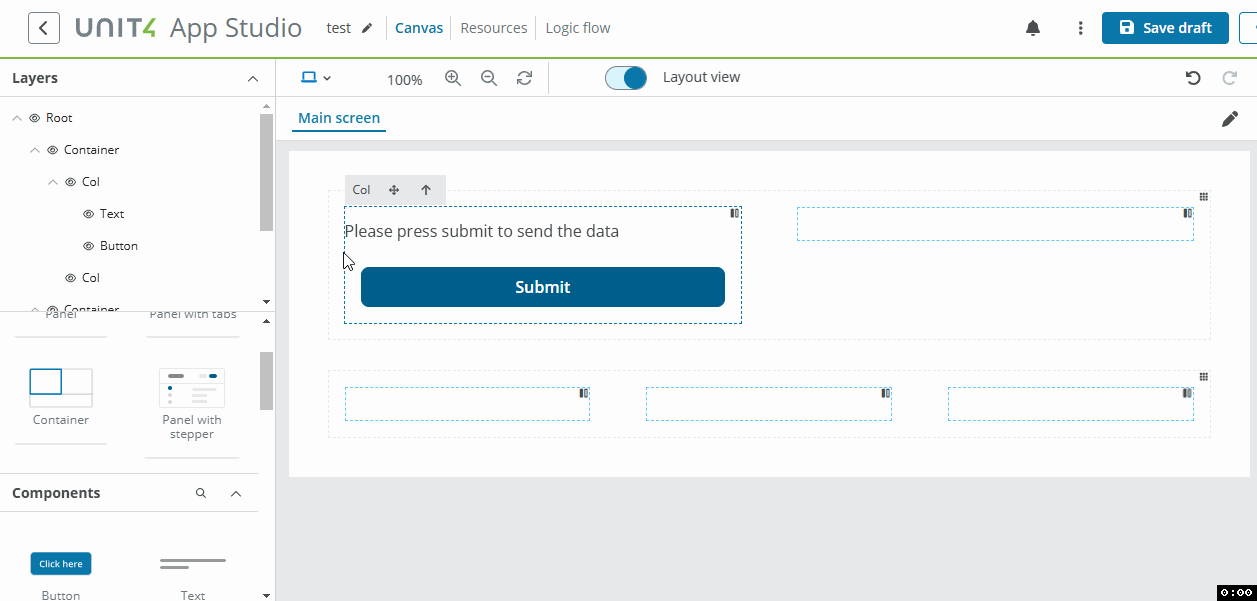The width and height of the screenshot is (1257, 601).
Task: Collapse the Container tree node
Action: pyautogui.click(x=35, y=149)
